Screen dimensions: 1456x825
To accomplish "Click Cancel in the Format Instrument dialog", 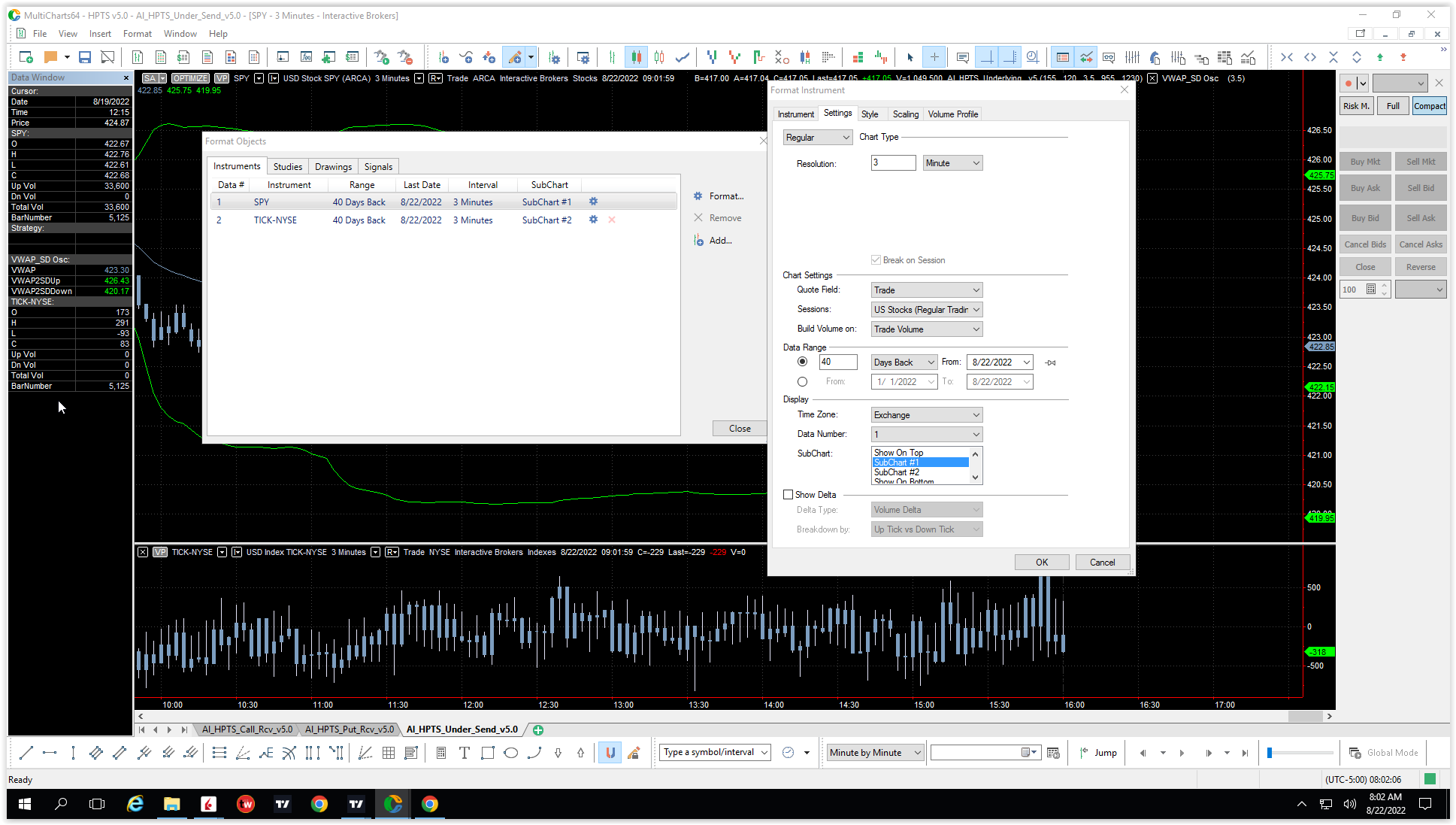I will tap(1103, 563).
